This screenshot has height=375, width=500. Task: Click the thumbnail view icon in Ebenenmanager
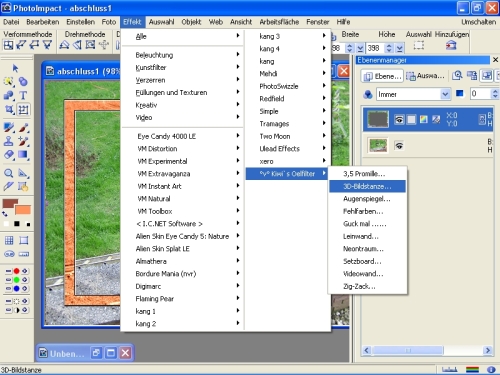point(487,76)
